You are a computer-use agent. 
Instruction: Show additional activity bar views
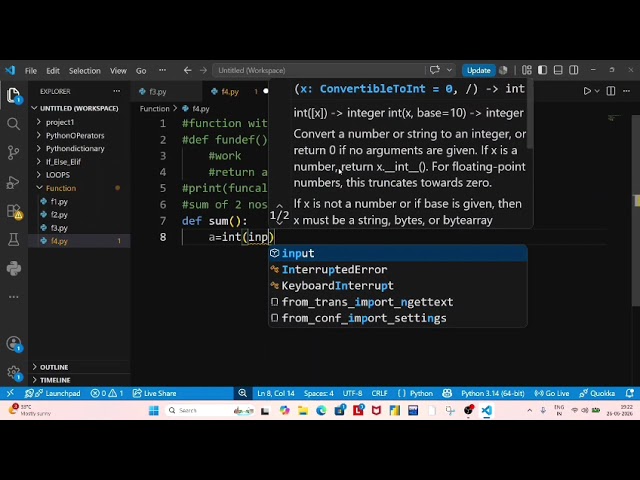(13, 297)
